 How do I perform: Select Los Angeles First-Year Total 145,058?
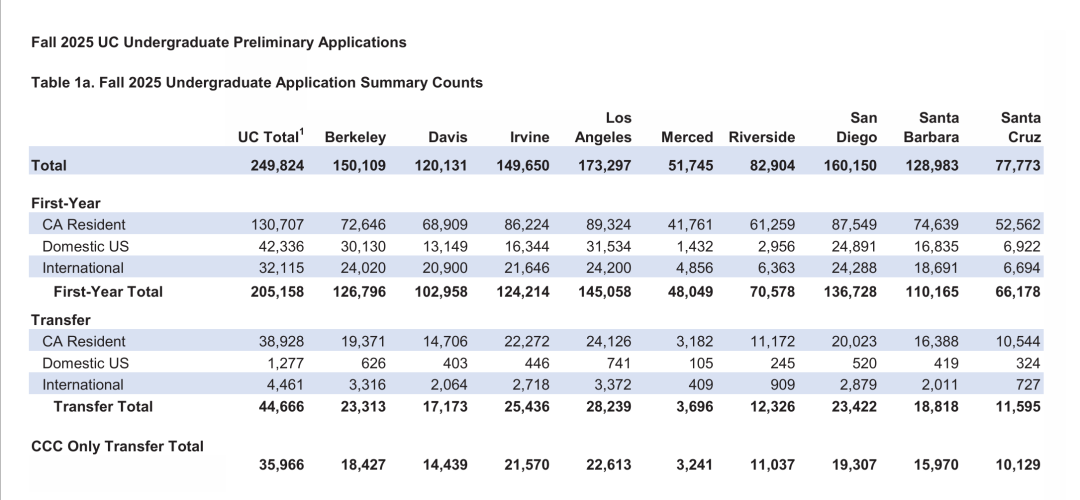click(605, 291)
